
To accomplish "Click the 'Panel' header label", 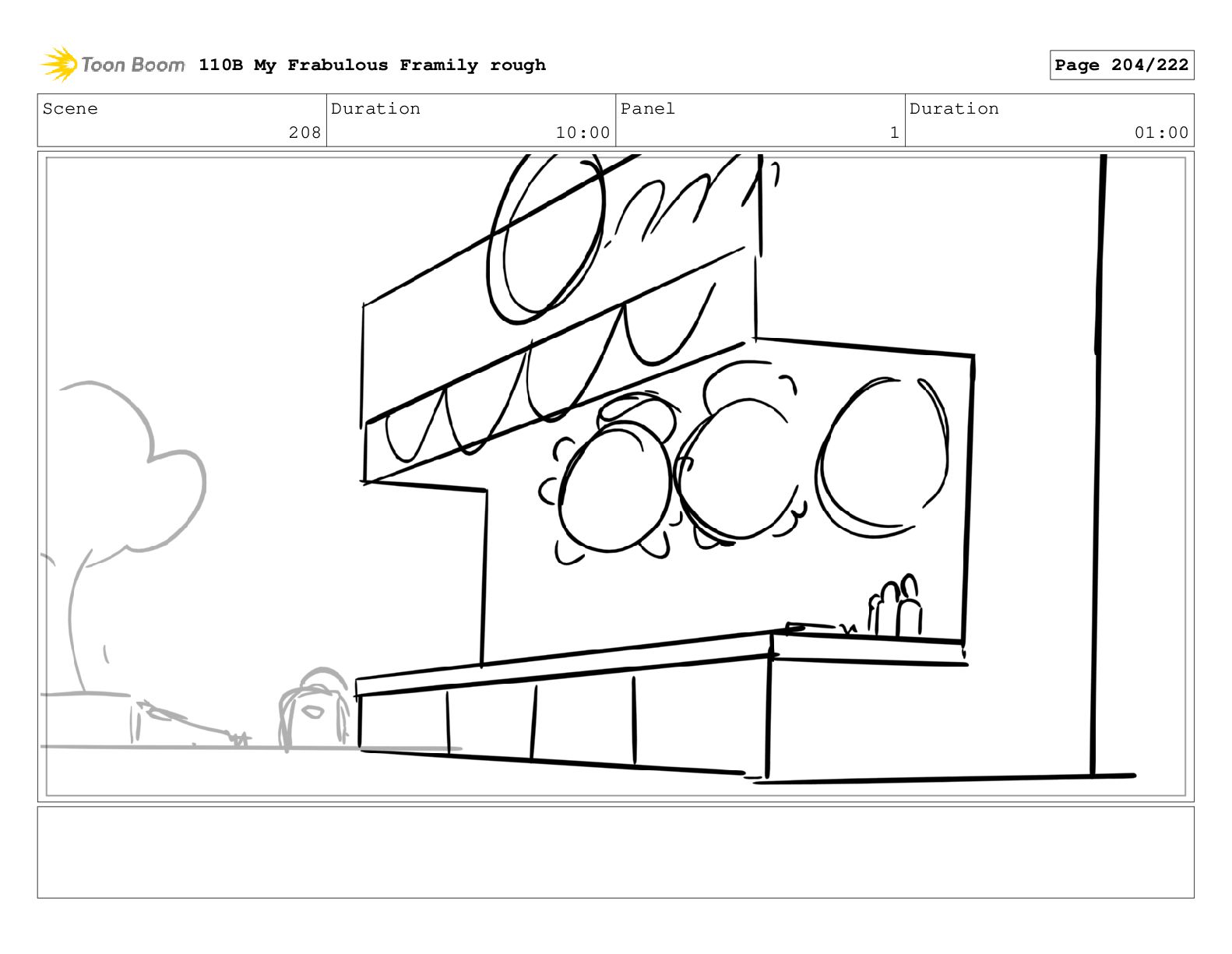I will click(x=648, y=109).
